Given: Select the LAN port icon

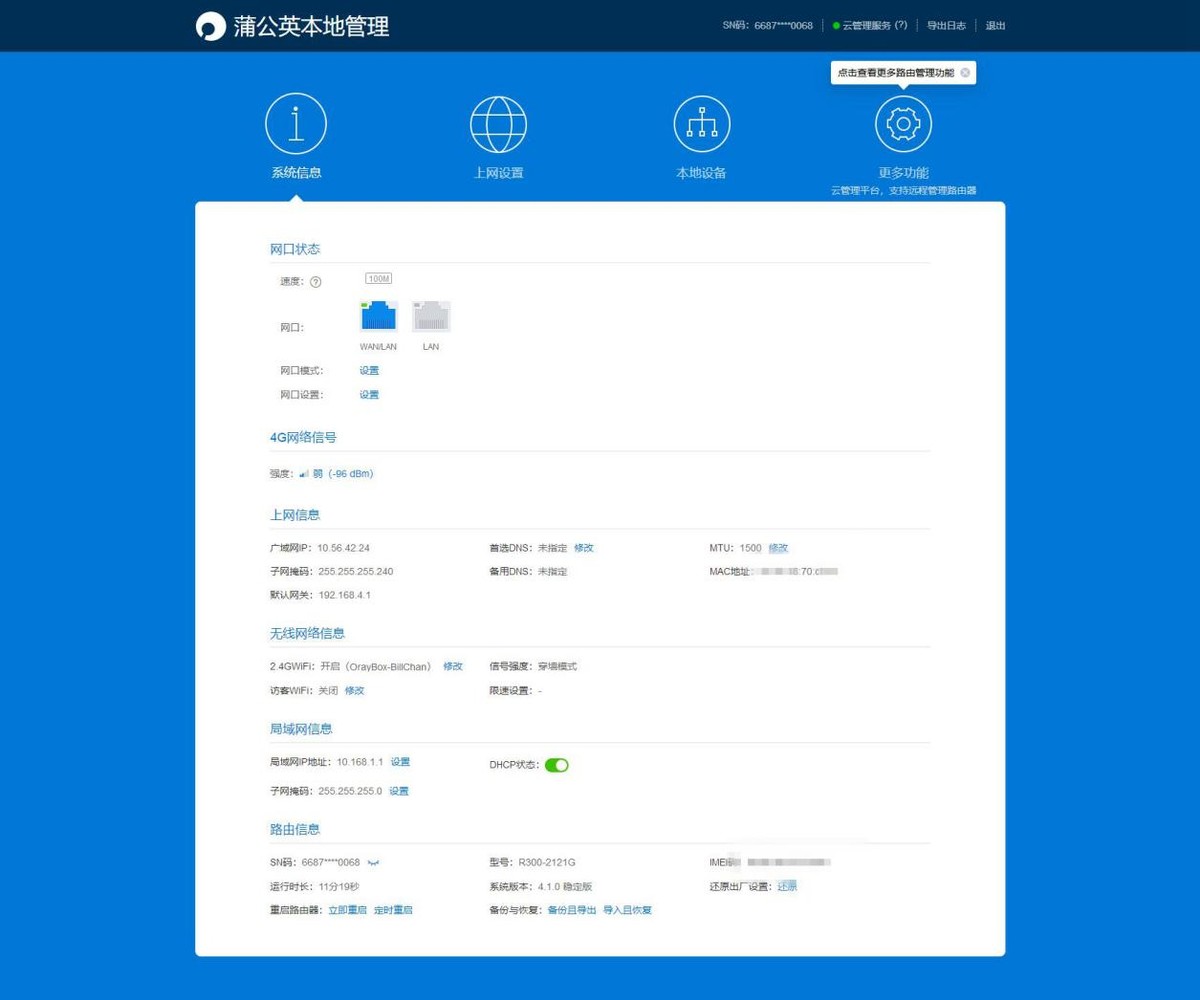Looking at the screenshot, I should tap(430, 315).
